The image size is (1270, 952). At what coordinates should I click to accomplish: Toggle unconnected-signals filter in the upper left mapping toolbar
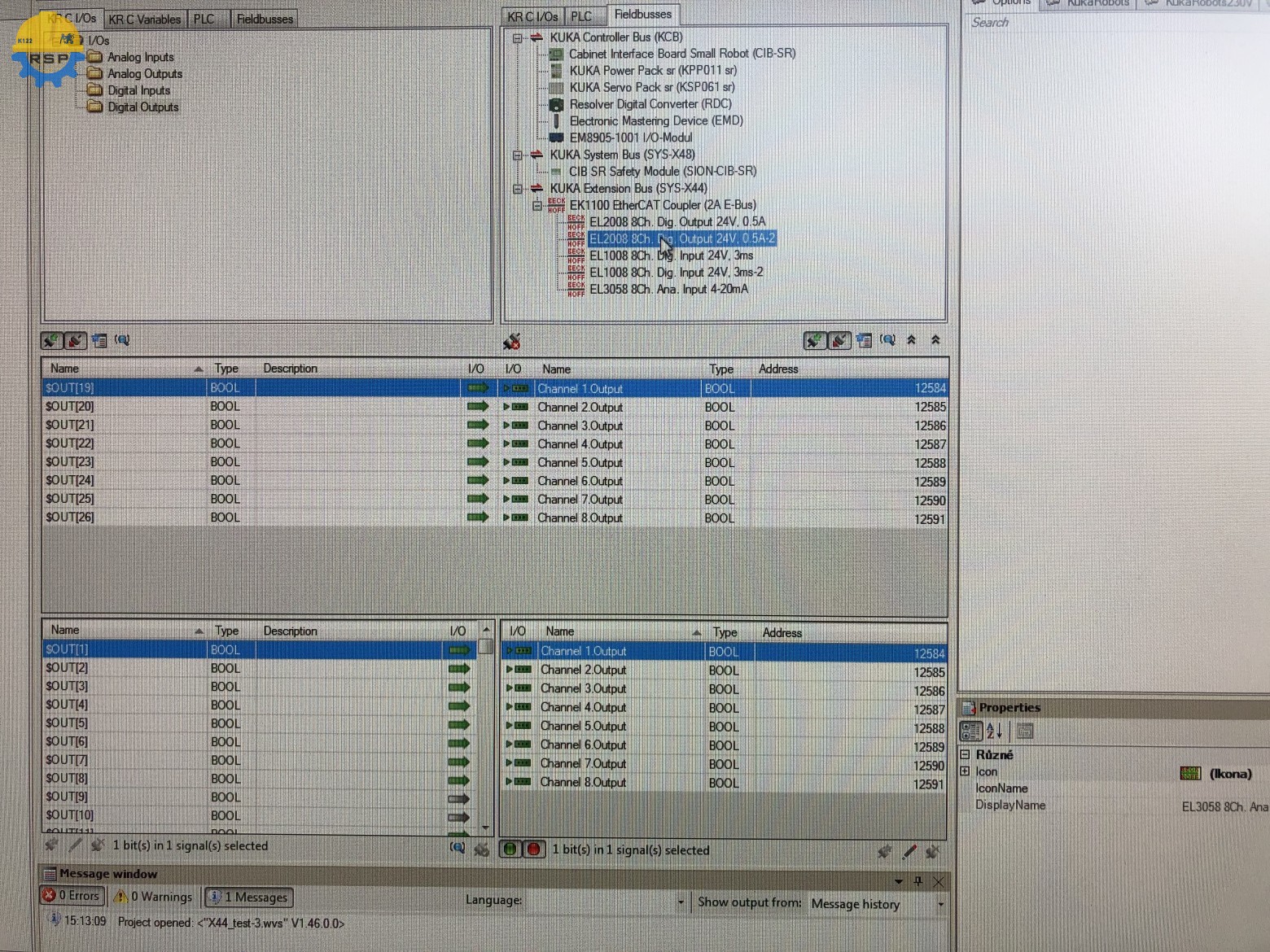pos(75,340)
